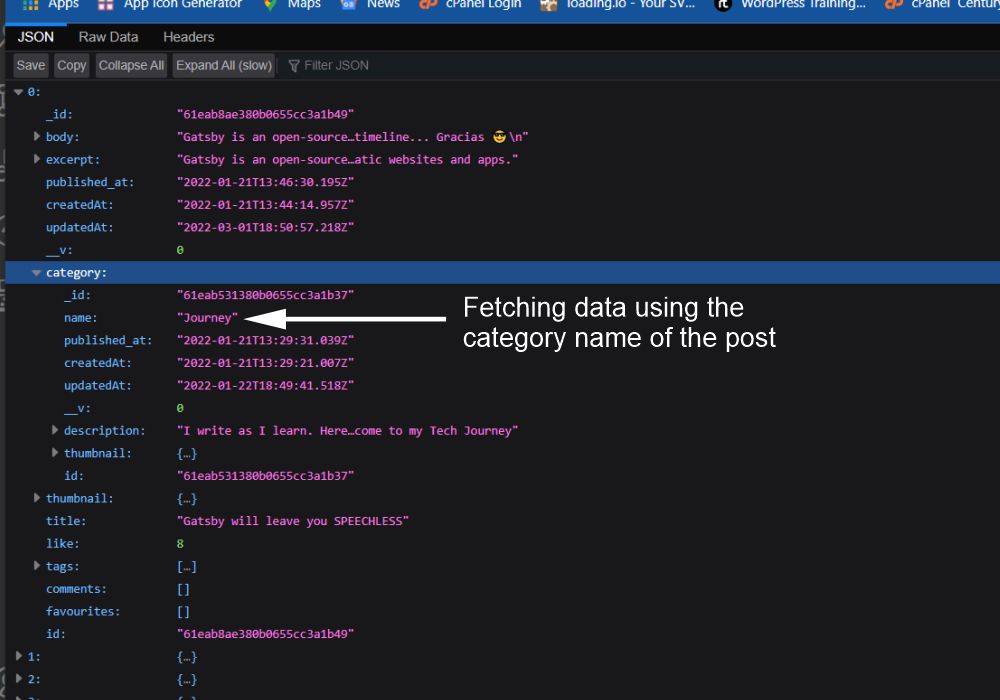1000x700 pixels.
Task: Click the empty comments array value
Action: (x=183, y=589)
